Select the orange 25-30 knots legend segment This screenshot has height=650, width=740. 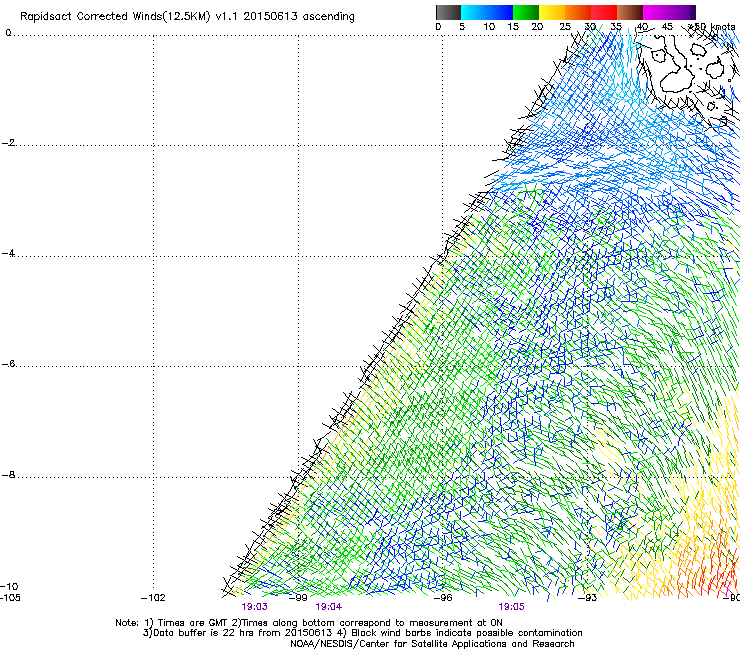(578, 12)
